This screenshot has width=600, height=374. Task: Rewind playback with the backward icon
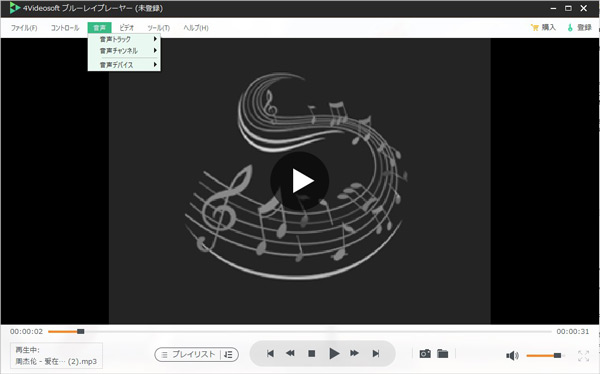290,353
